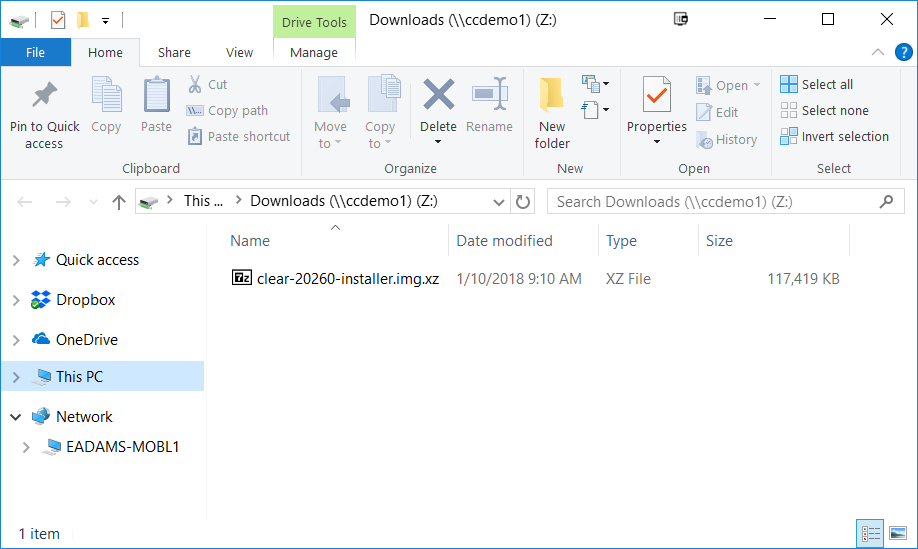Switch to Details view in status bar
The height and width of the screenshot is (549, 918).
(x=870, y=533)
